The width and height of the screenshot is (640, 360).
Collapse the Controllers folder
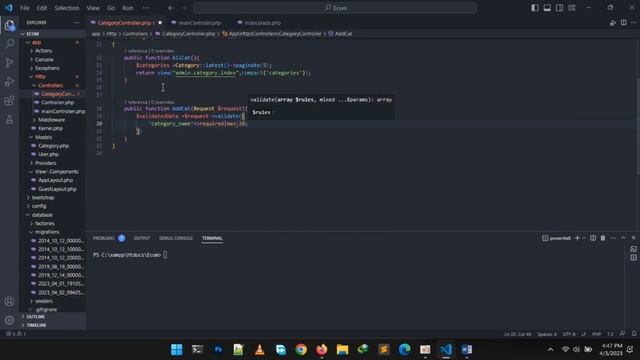point(51,85)
